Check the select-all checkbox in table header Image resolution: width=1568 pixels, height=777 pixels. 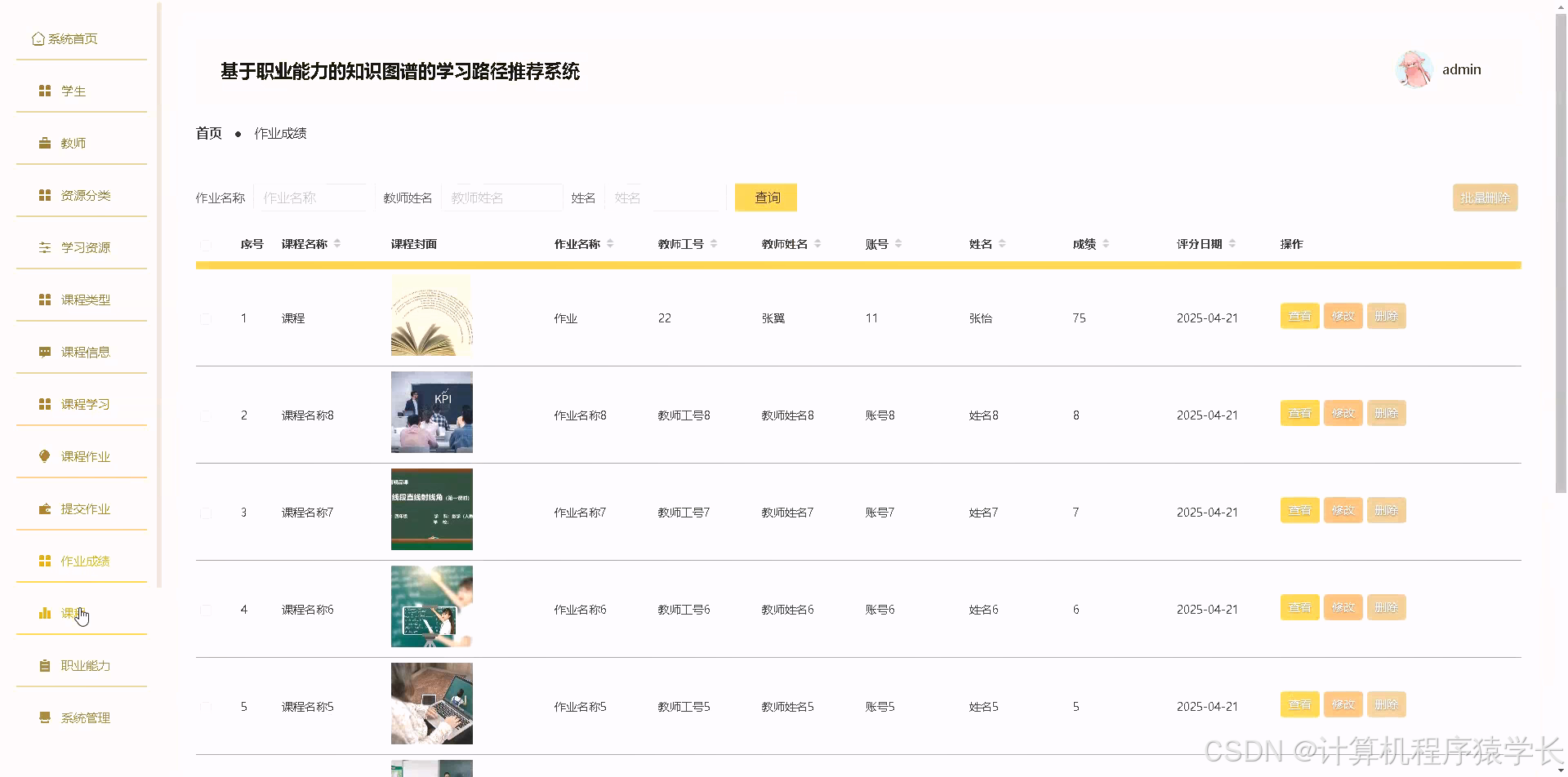206,244
